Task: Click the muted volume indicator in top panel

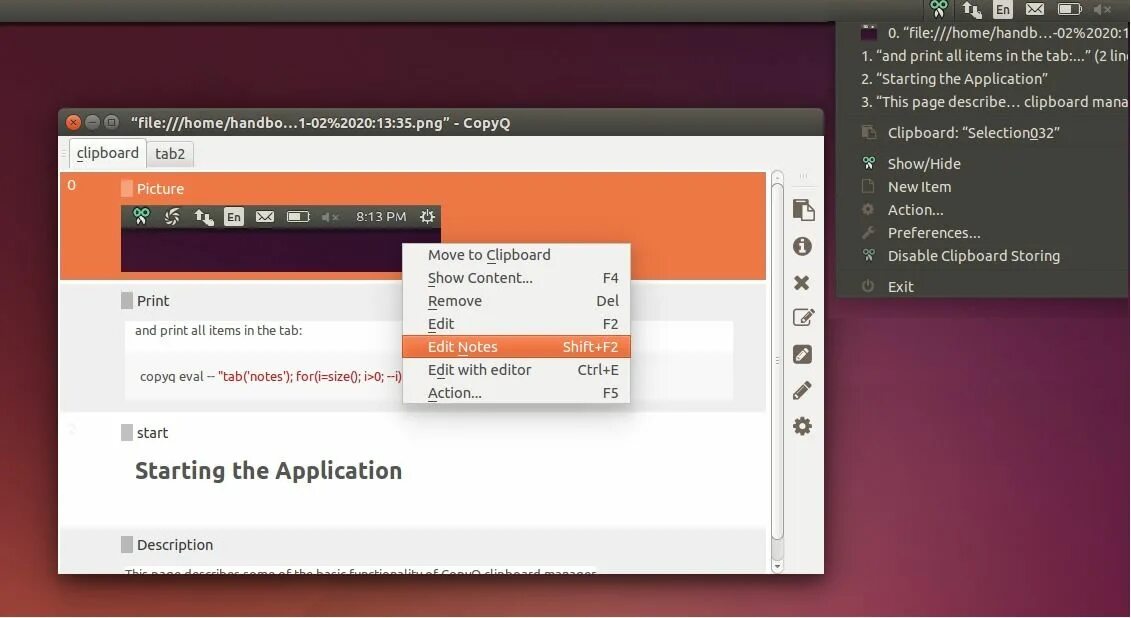Action: pyautogui.click(x=1102, y=9)
